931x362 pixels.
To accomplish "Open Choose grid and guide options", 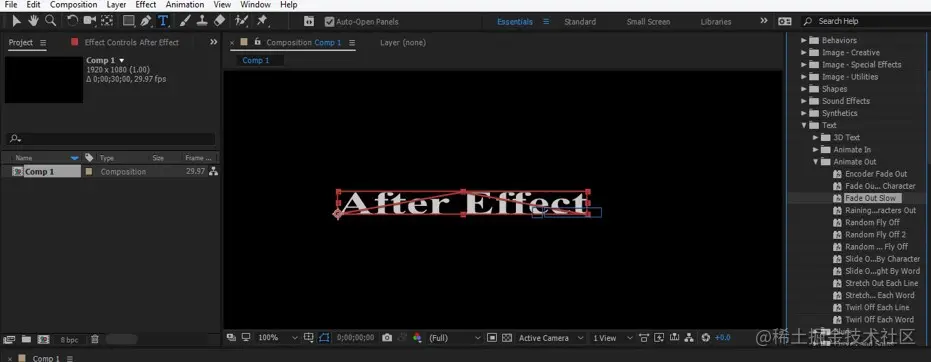I will [309, 338].
